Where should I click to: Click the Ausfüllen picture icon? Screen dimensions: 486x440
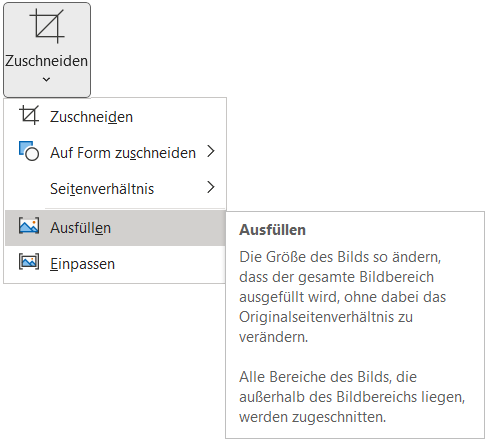[29, 226]
